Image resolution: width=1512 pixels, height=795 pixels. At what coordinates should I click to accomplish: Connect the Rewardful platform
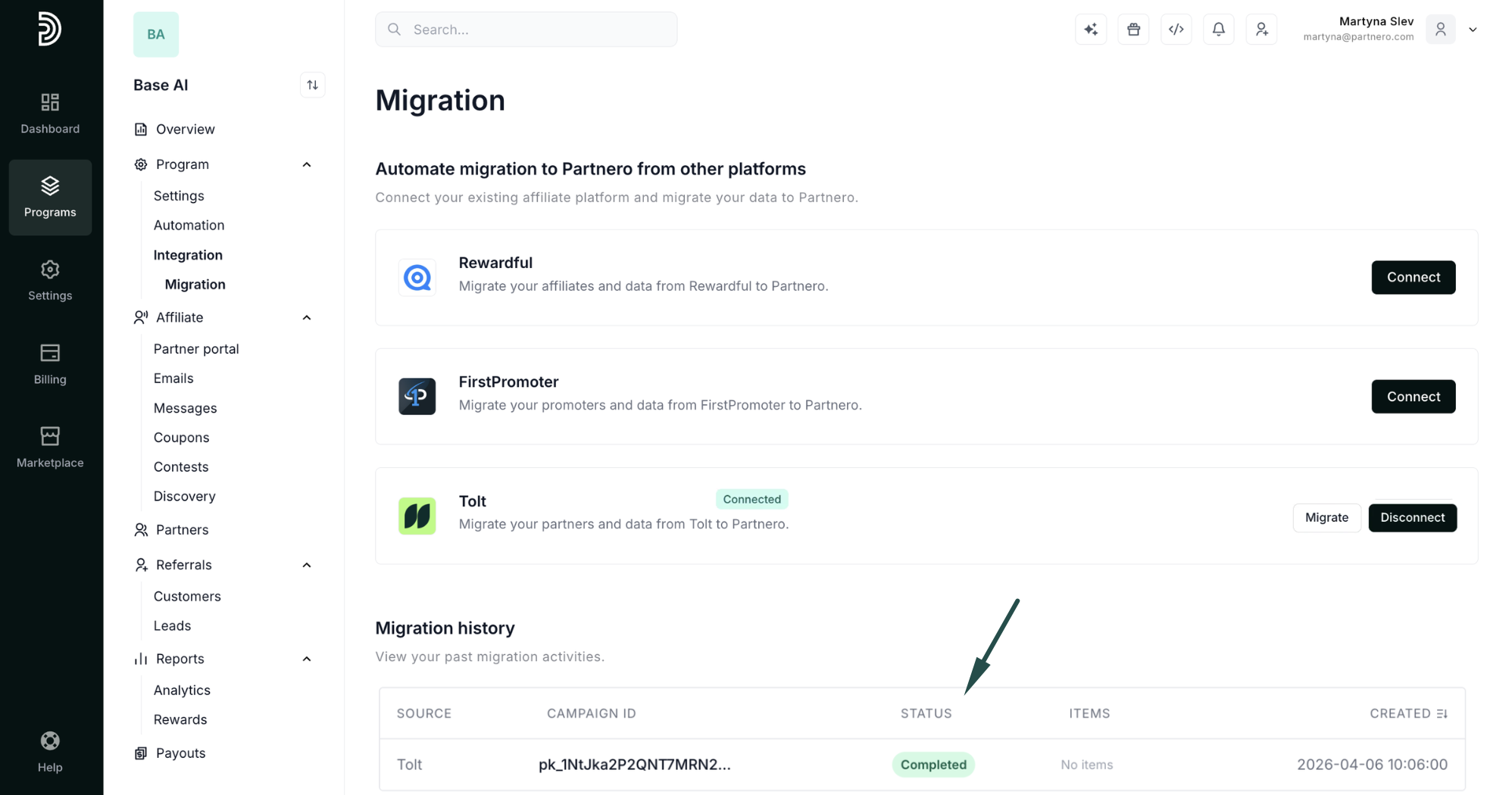tap(1413, 277)
